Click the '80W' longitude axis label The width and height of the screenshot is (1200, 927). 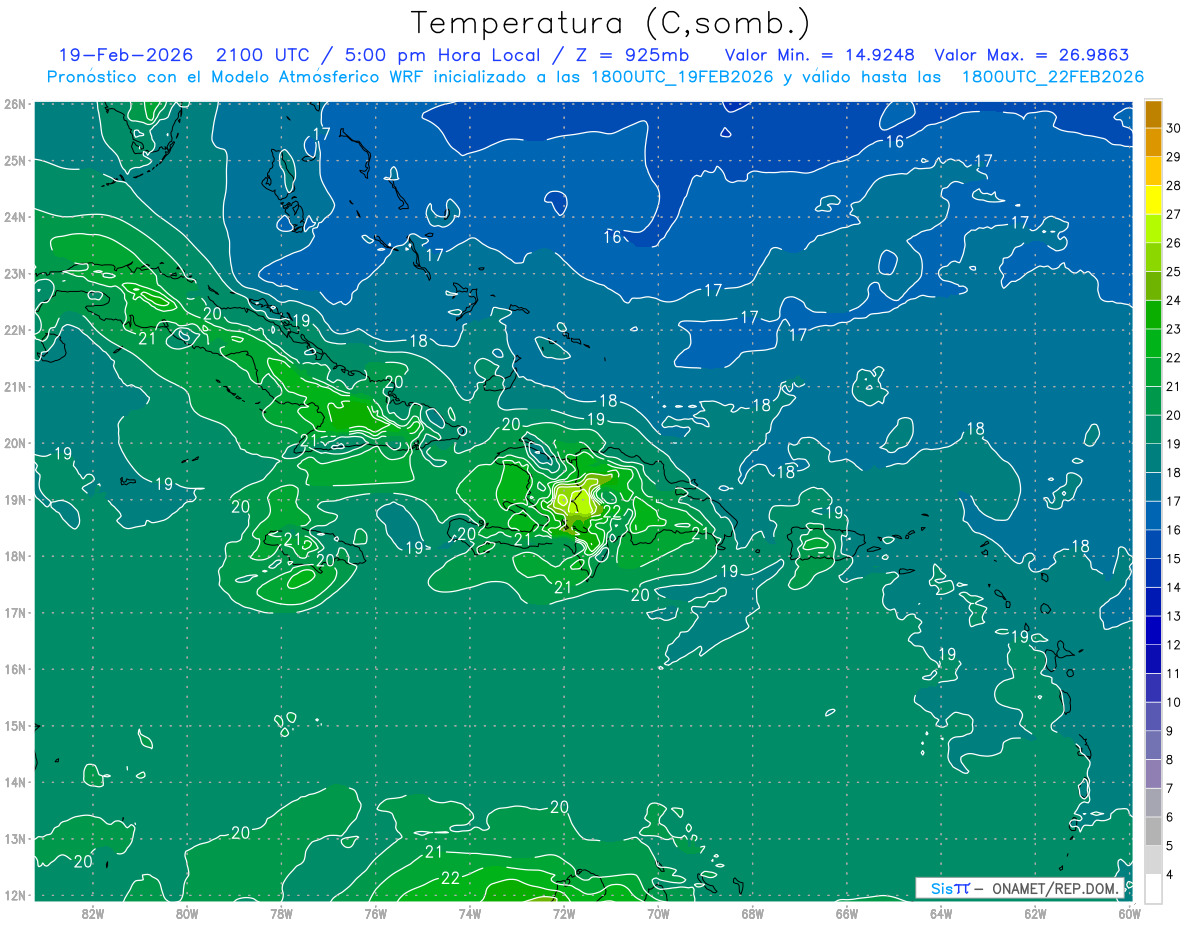(187, 913)
